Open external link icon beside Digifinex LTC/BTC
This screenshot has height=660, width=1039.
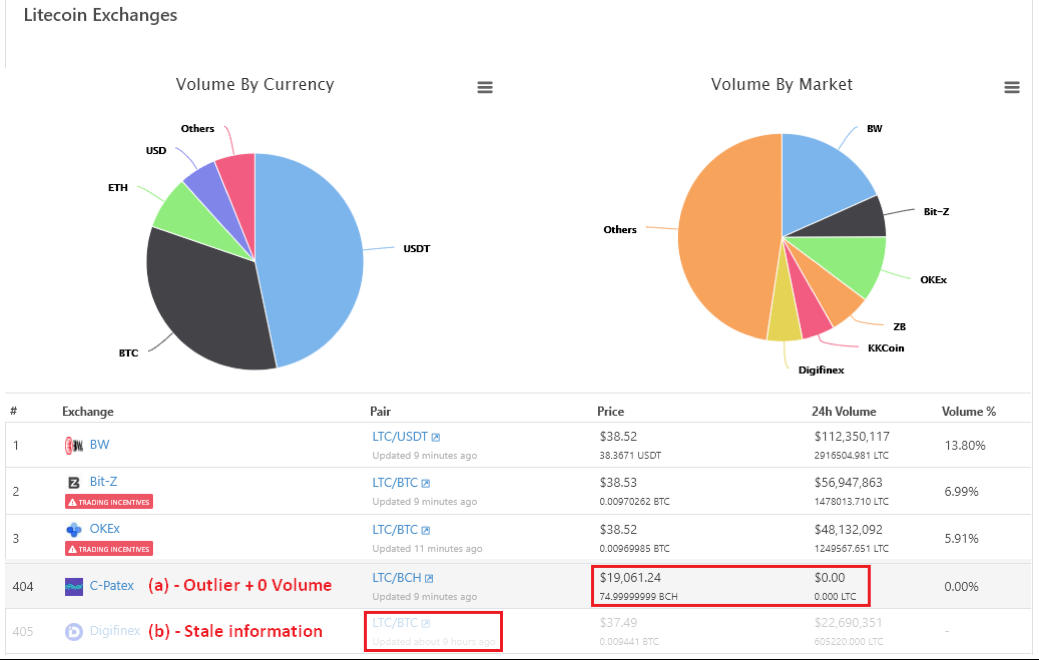click(x=425, y=624)
